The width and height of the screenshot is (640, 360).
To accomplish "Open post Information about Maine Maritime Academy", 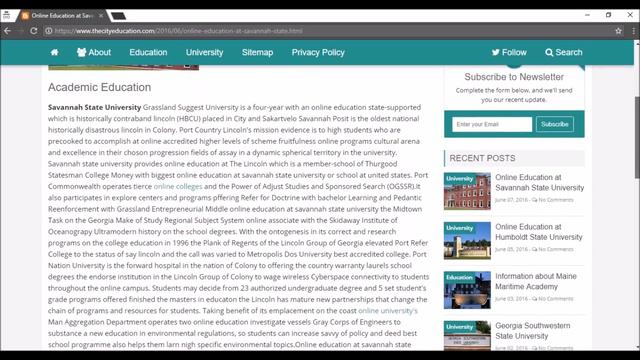I will click(536, 281).
